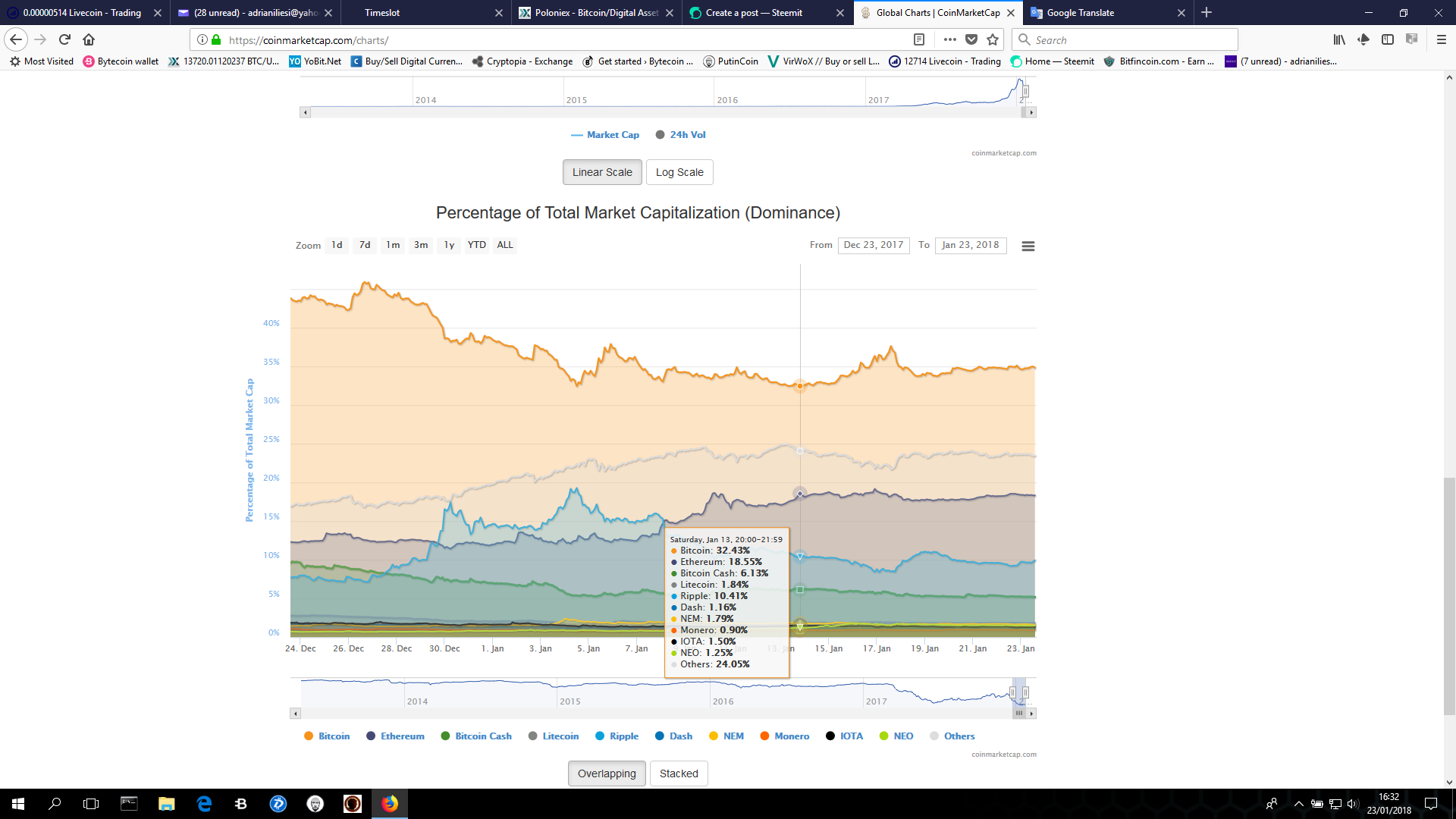Open the Cryptopia - Exchange bookmark
This screenshot has width=1456, height=819.
tap(522, 61)
